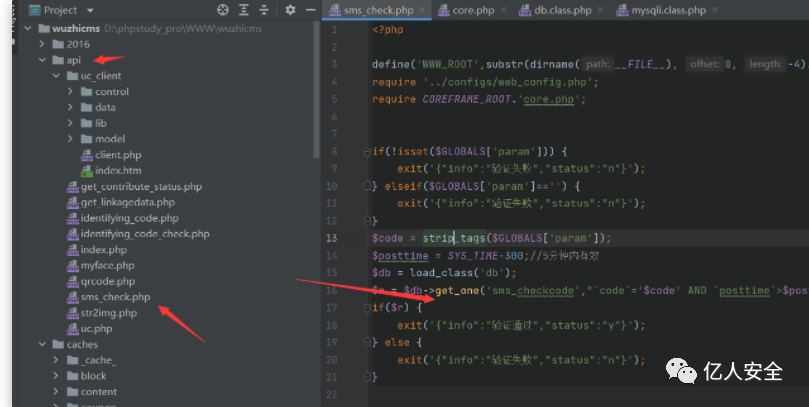
Task: Open the Project view dropdown
Action: pos(90,10)
